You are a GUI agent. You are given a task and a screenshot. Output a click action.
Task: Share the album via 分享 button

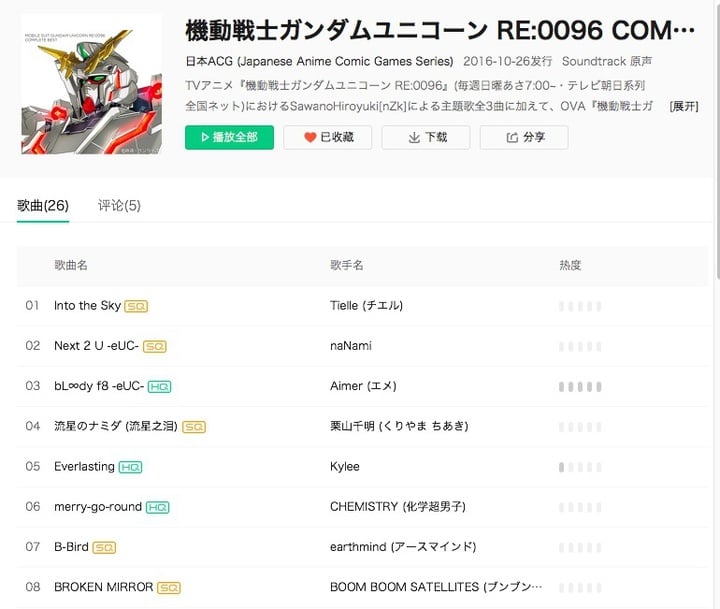click(524, 137)
